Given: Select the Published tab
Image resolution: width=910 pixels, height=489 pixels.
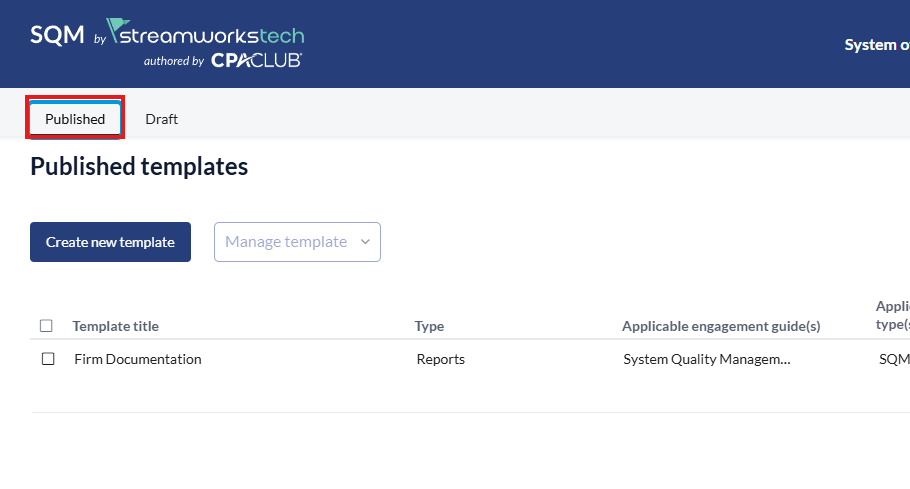Looking at the screenshot, I should pyautogui.click(x=75, y=119).
